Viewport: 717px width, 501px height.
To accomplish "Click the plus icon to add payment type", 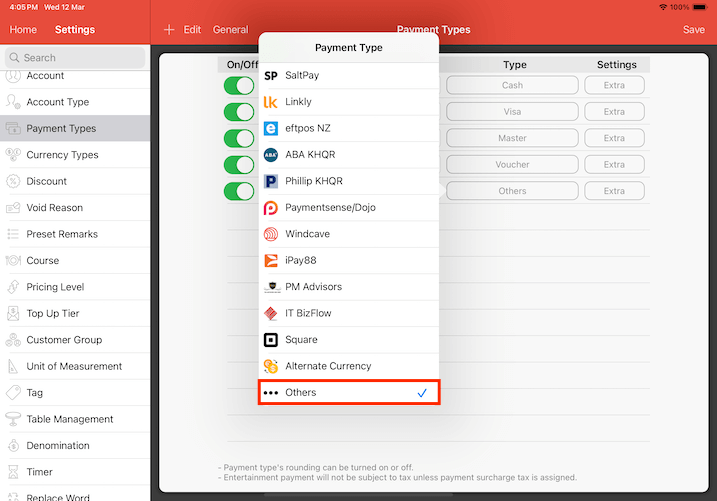I will click(169, 30).
